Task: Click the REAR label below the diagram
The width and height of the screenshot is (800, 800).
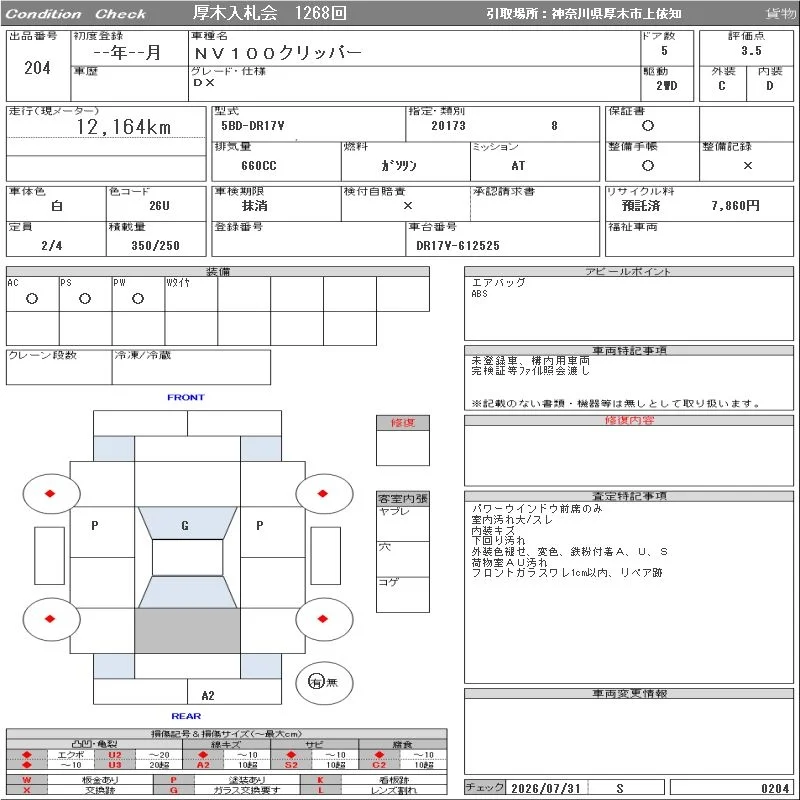Action: tap(186, 716)
